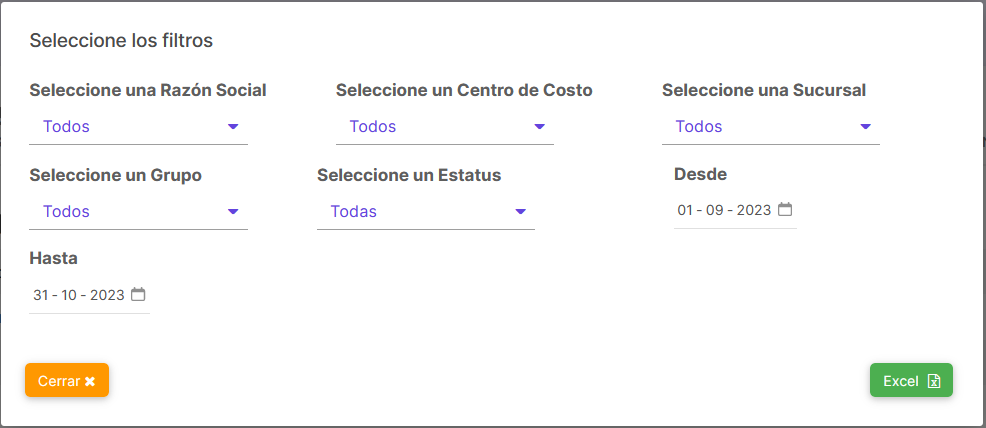Click the 'Seleccione un Estatus' label

409,175
